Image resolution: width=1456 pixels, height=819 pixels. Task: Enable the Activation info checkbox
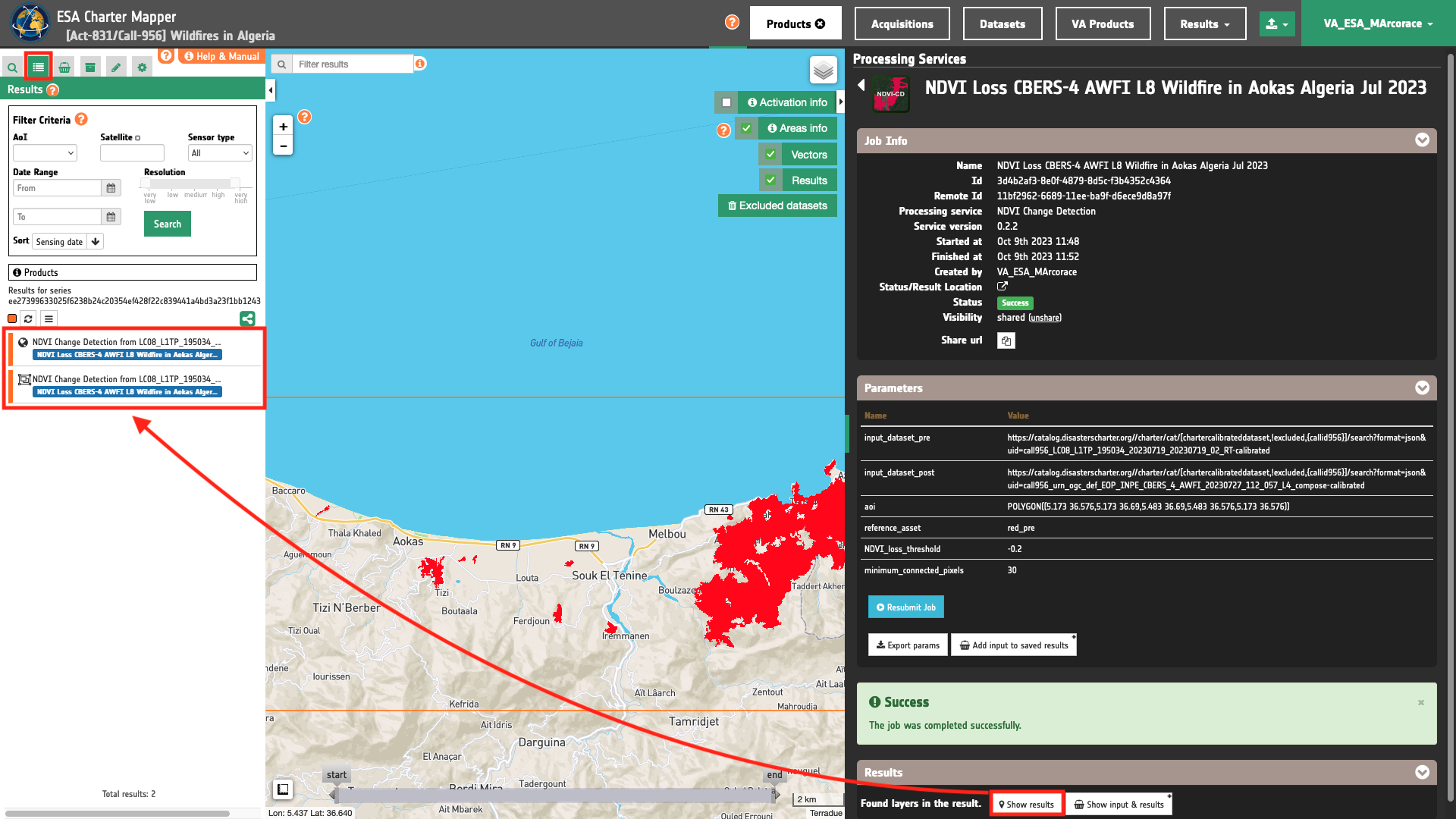point(726,102)
